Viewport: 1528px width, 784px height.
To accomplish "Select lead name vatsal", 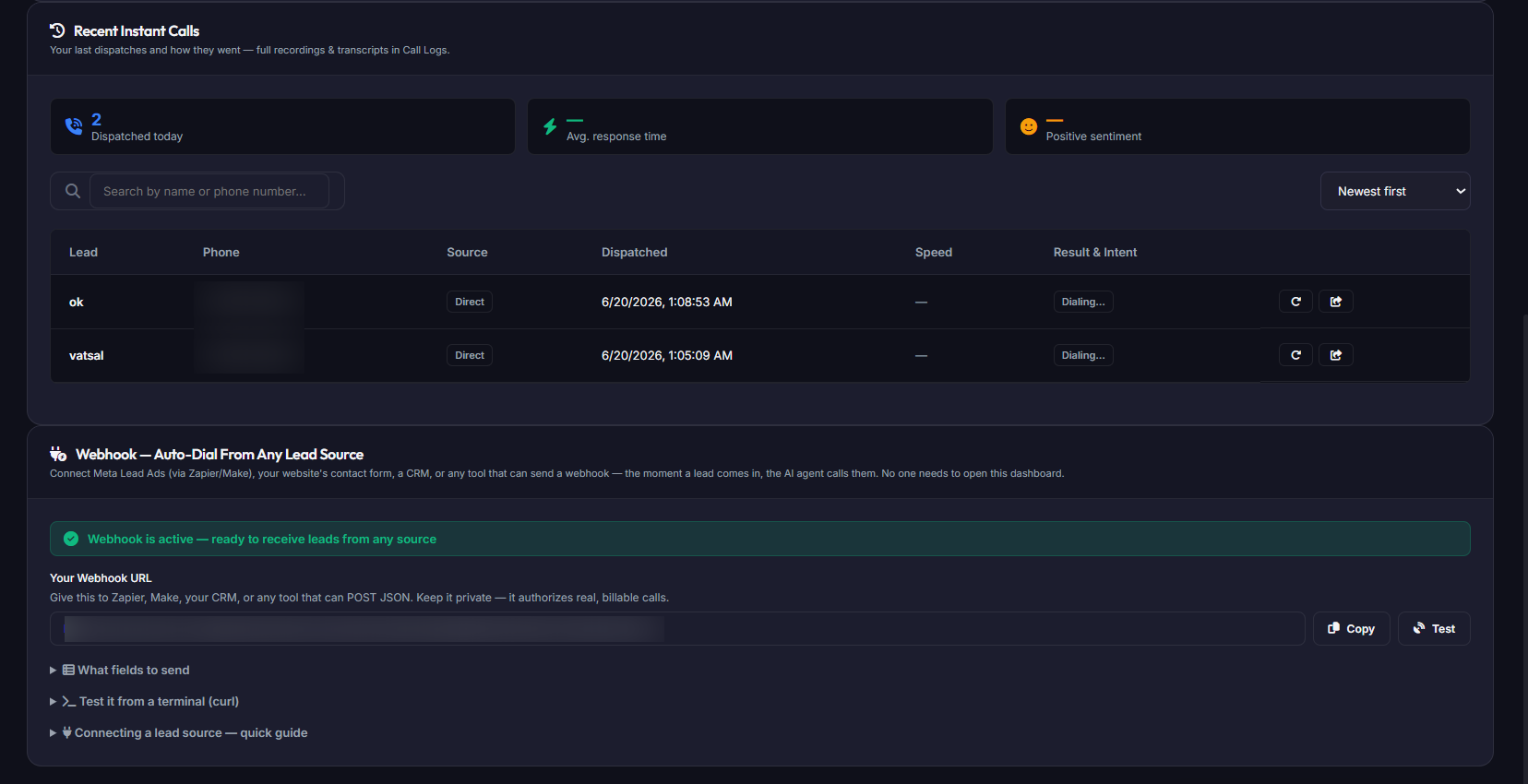I will point(87,355).
